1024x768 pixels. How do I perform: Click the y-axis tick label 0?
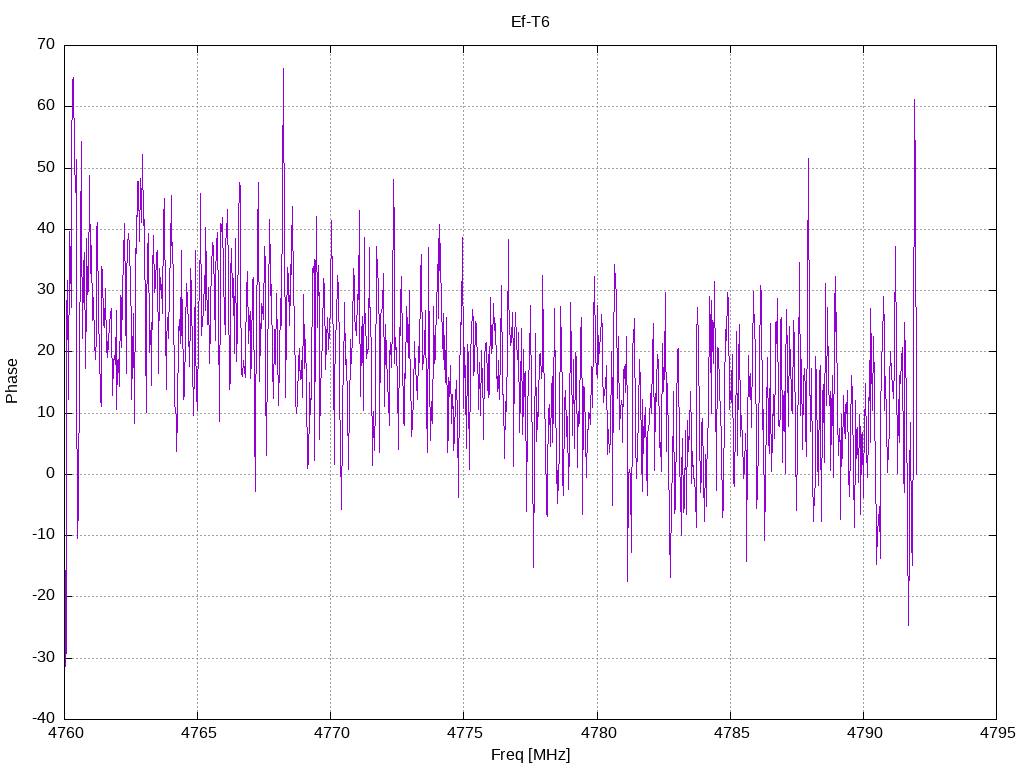[51, 473]
